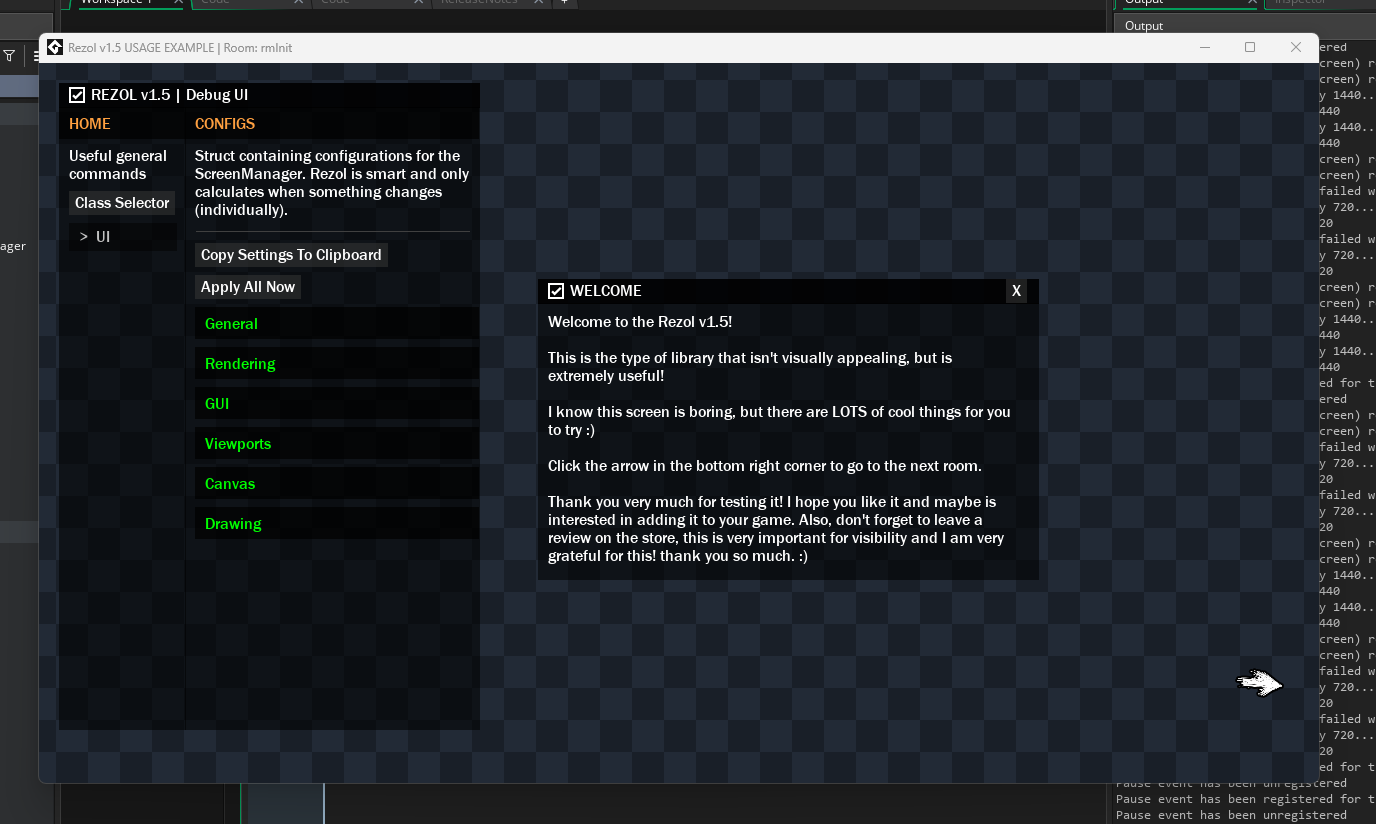1376x824 pixels.
Task: Click the hamburger menu icon near the filter
Action: (34, 55)
